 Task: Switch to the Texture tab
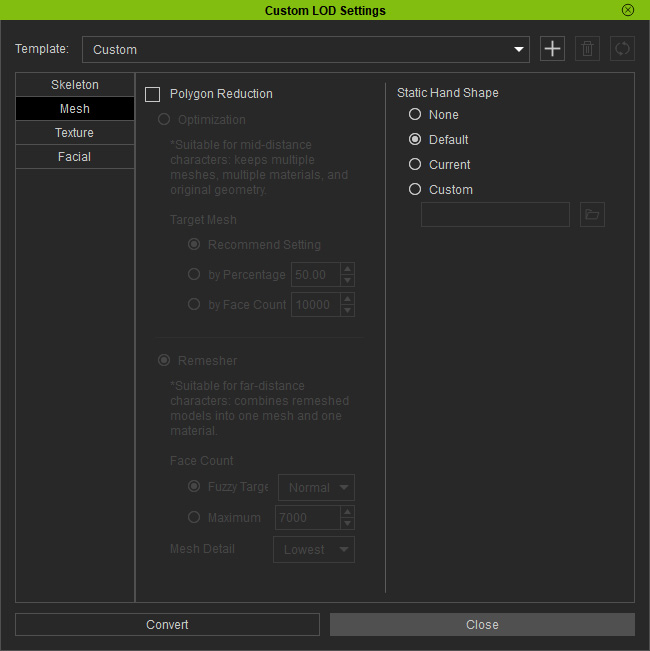75,133
